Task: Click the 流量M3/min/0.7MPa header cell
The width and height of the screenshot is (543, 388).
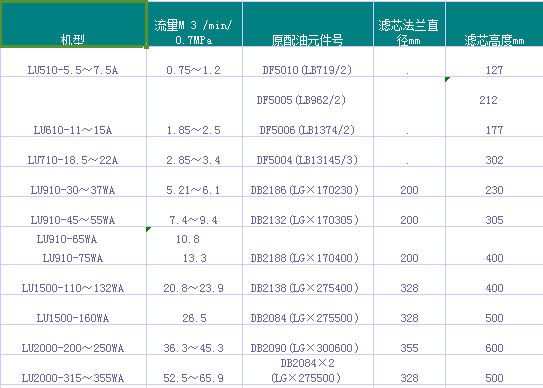Action: (195, 24)
